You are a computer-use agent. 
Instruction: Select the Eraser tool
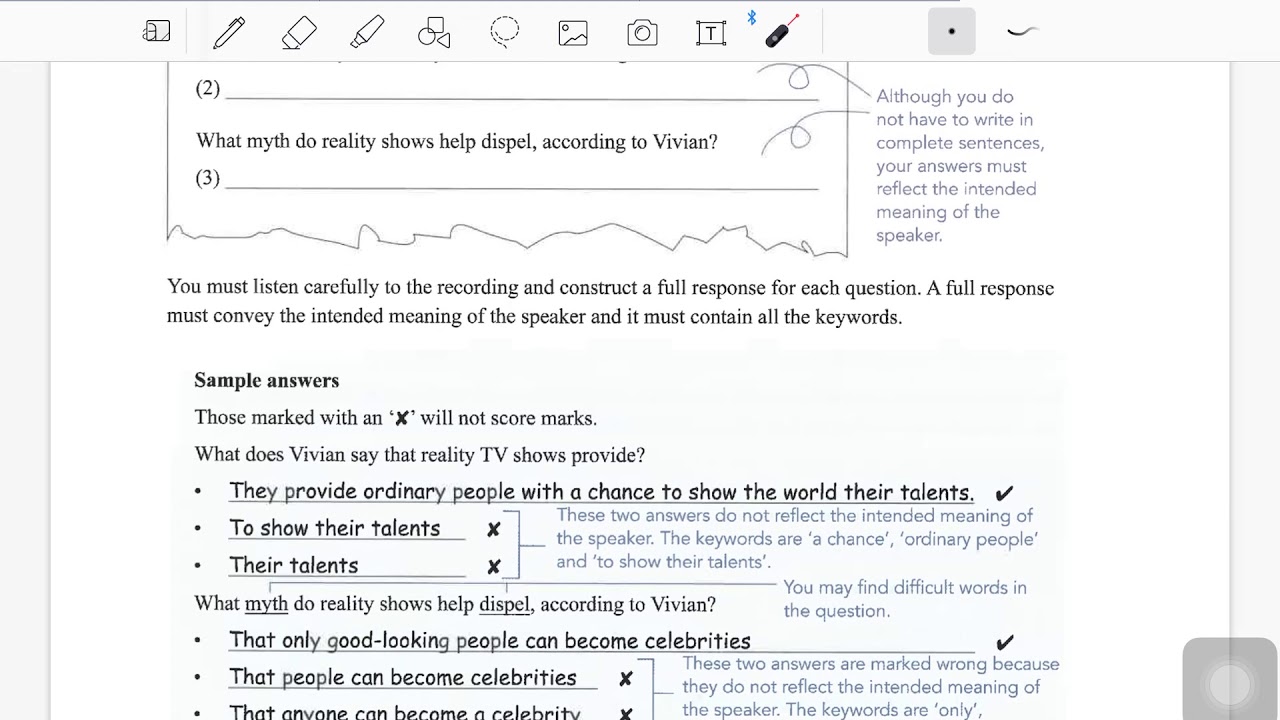(x=298, y=32)
